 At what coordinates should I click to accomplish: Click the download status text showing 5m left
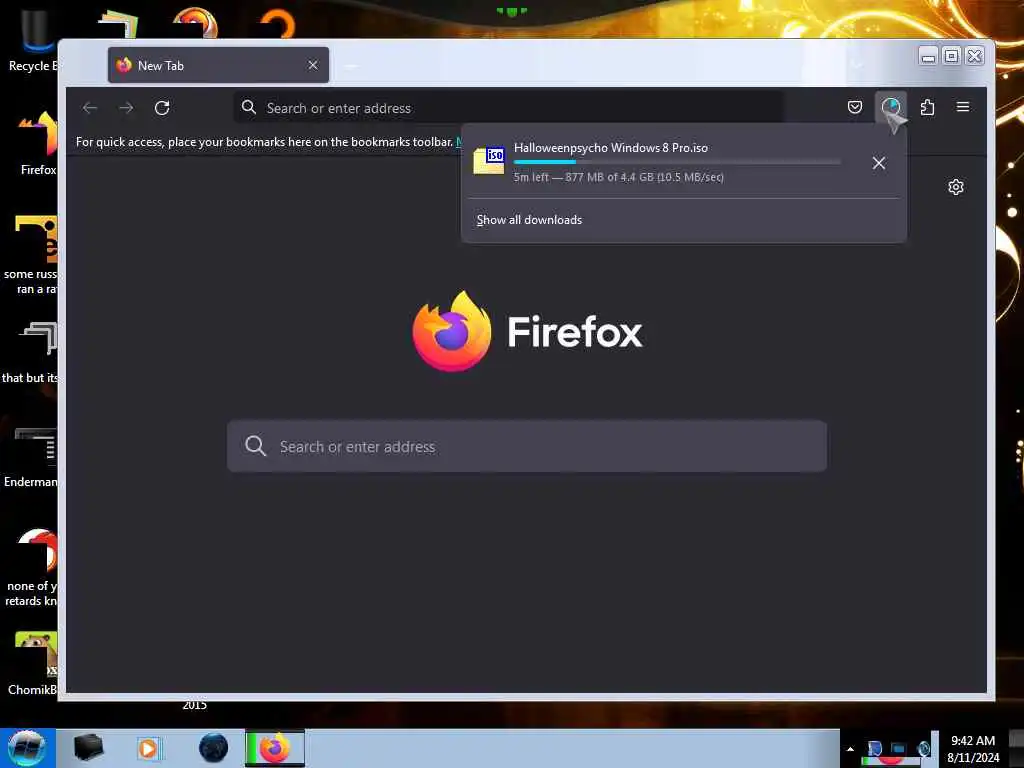point(618,177)
